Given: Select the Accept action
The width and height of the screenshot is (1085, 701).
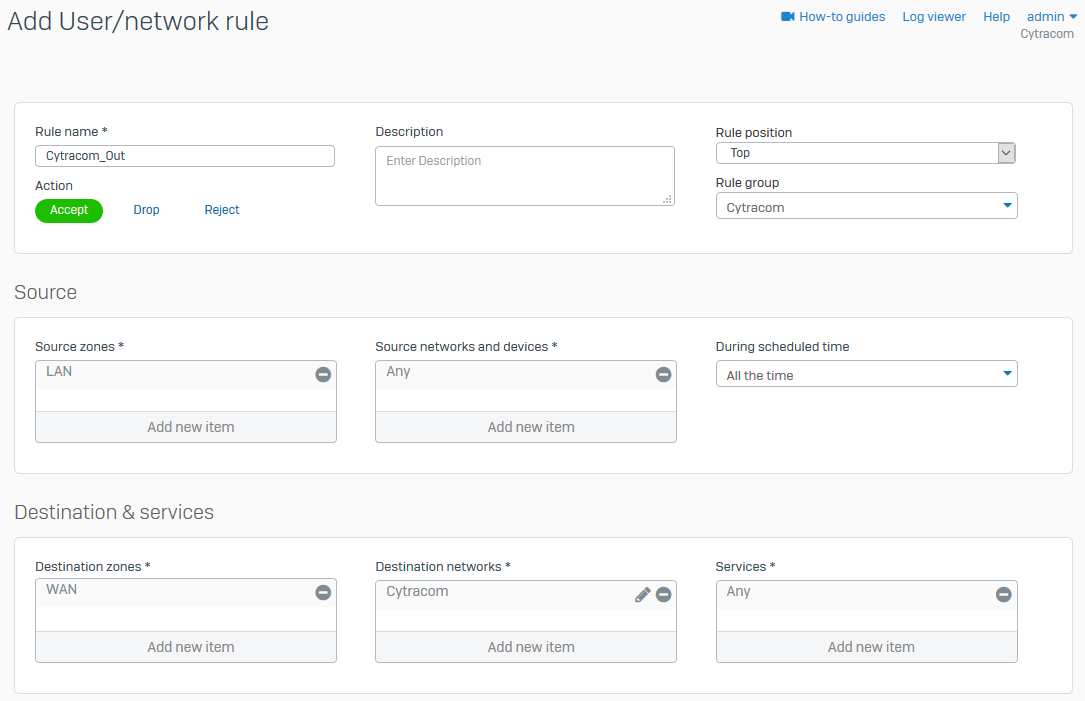Looking at the screenshot, I should [69, 210].
